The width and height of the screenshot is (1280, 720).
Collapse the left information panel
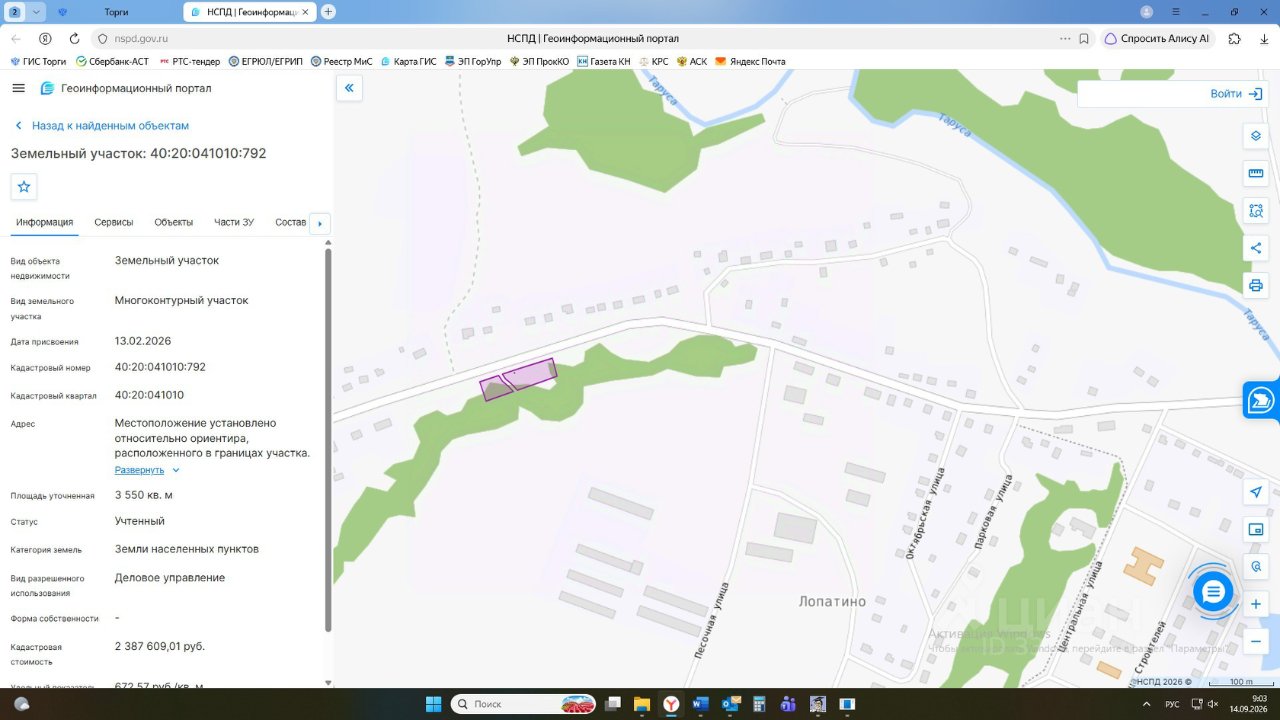point(349,88)
